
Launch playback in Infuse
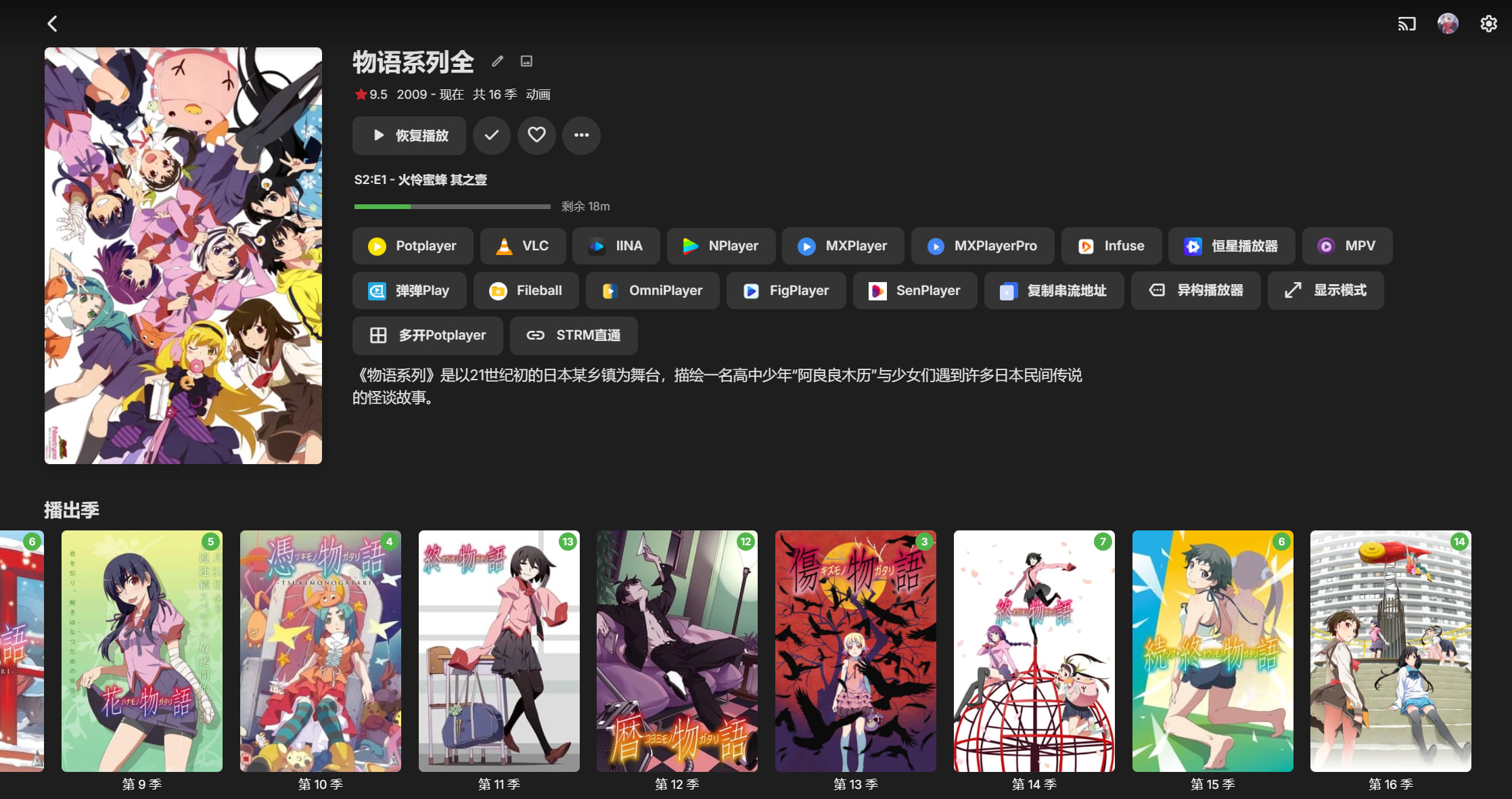tap(1112, 246)
